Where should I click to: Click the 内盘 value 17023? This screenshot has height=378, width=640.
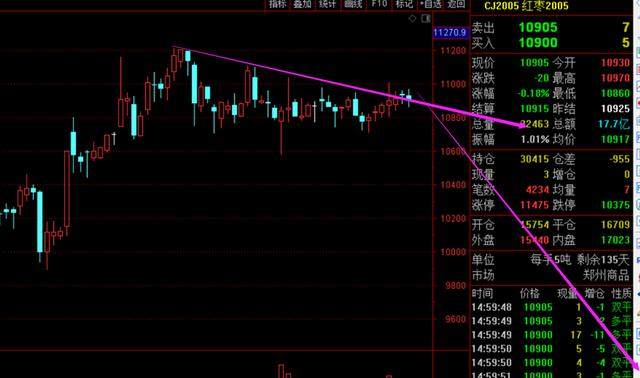[616, 240]
